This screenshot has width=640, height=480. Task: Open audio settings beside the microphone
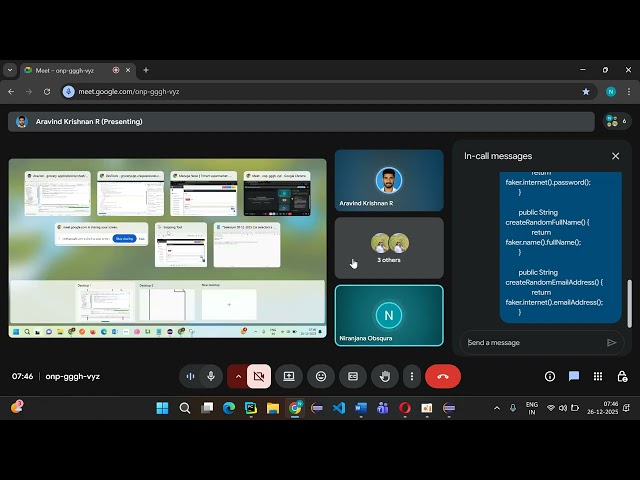pyautogui.click(x=190, y=376)
